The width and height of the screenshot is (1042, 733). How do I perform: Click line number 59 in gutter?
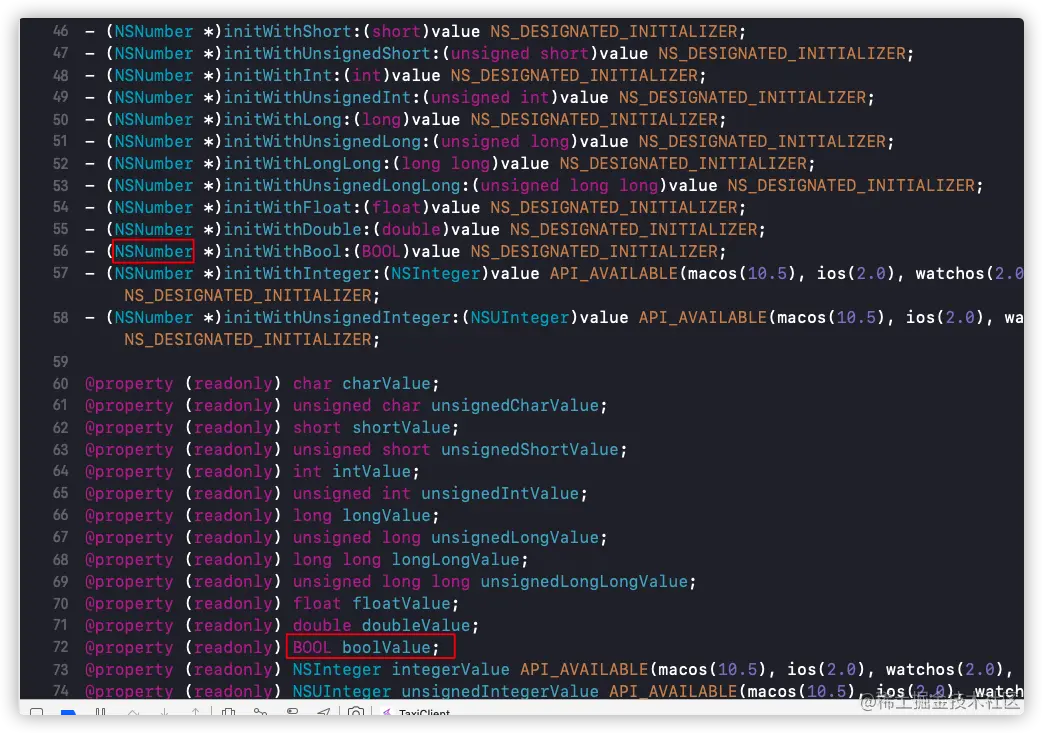coord(60,362)
